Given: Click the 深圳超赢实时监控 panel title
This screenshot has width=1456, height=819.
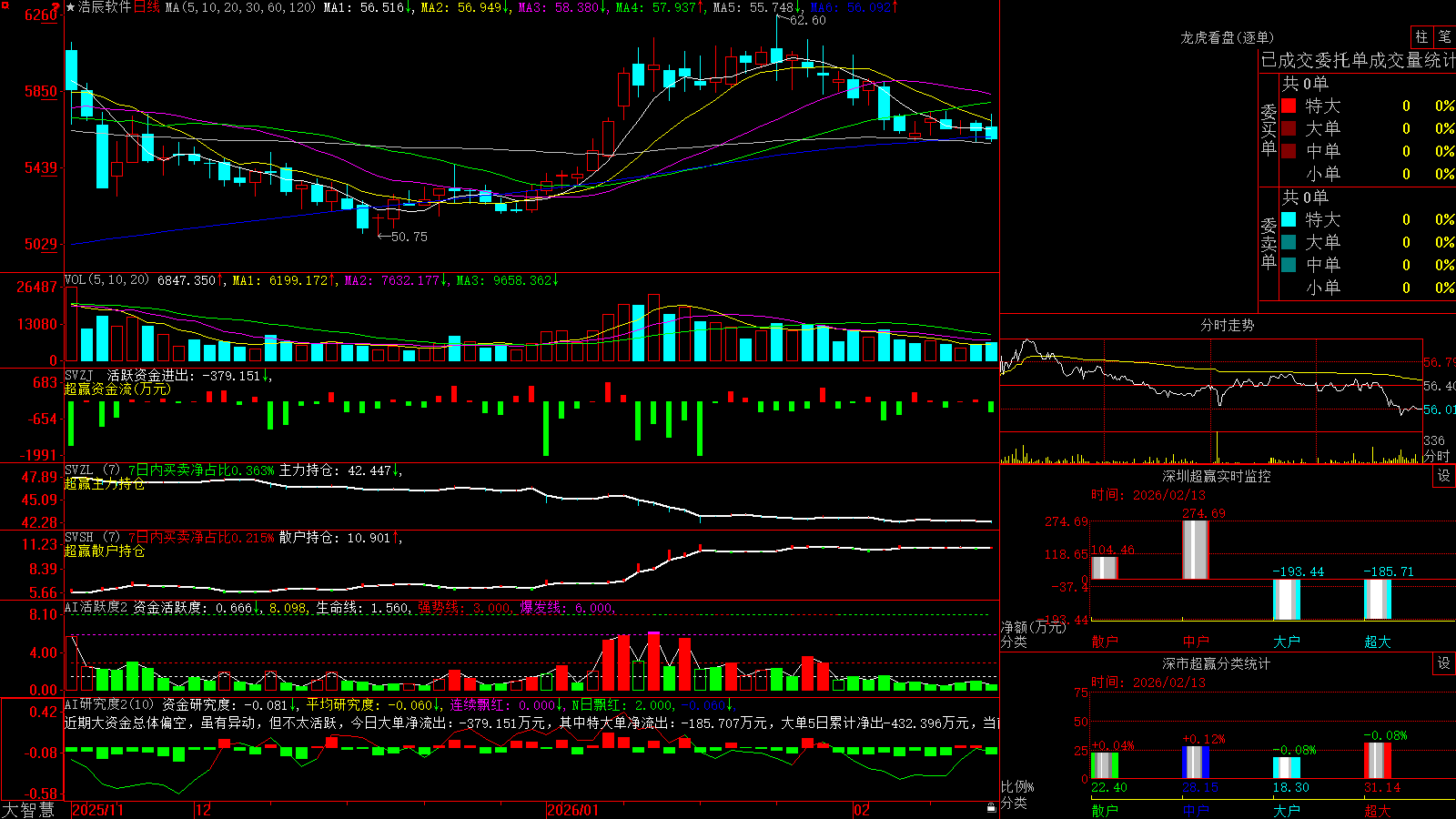Looking at the screenshot, I should [1216, 476].
